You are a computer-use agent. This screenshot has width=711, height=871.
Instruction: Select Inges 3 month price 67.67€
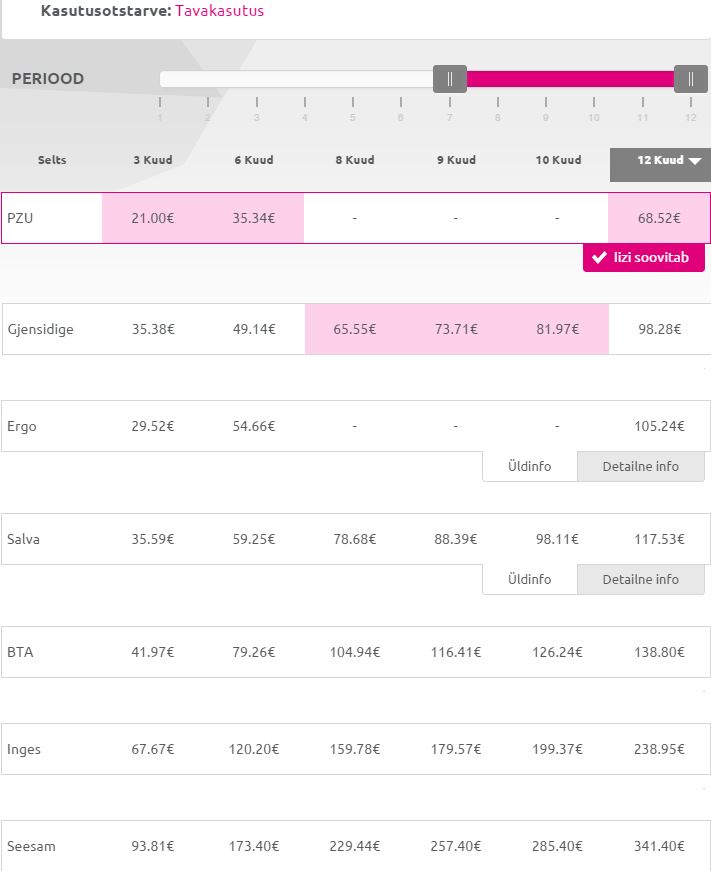(x=153, y=749)
